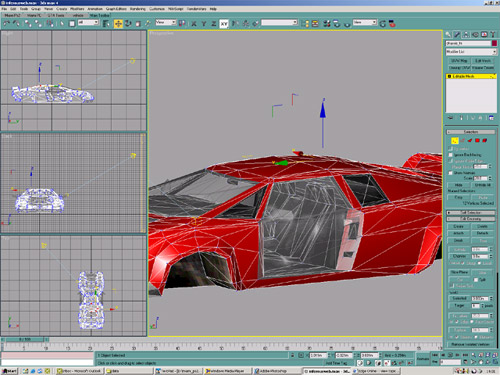Click the time slider handle
500x375 pixels.
(25, 339)
